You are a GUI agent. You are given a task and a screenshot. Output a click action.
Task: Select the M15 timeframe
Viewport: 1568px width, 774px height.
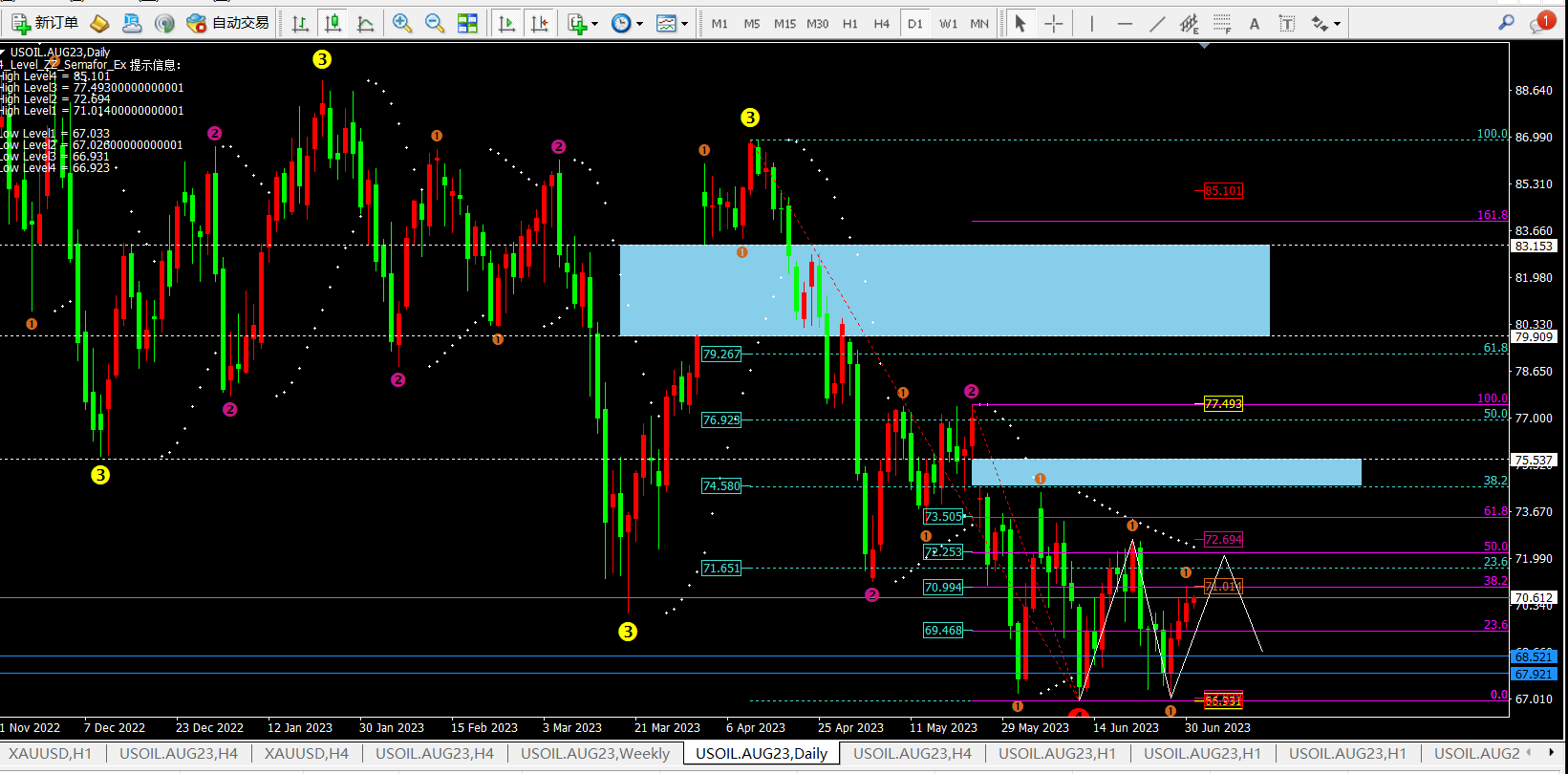pyautogui.click(x=784, y=24)
